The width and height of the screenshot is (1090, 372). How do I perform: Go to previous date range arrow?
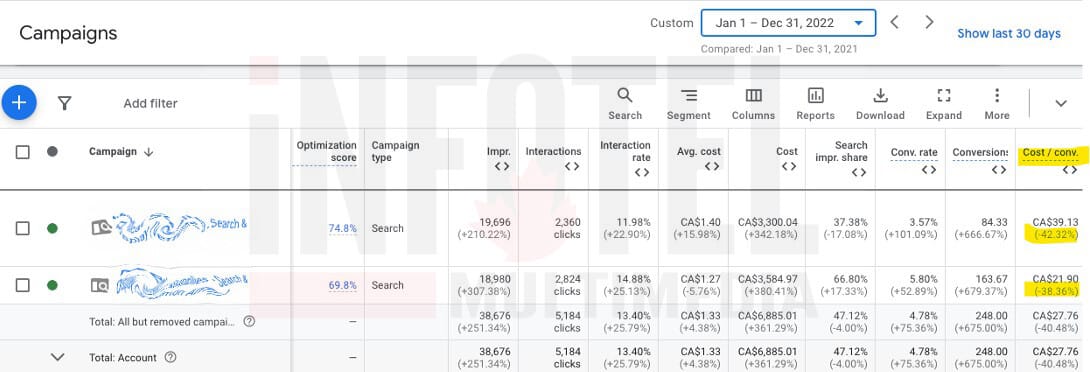coord(895,22)
